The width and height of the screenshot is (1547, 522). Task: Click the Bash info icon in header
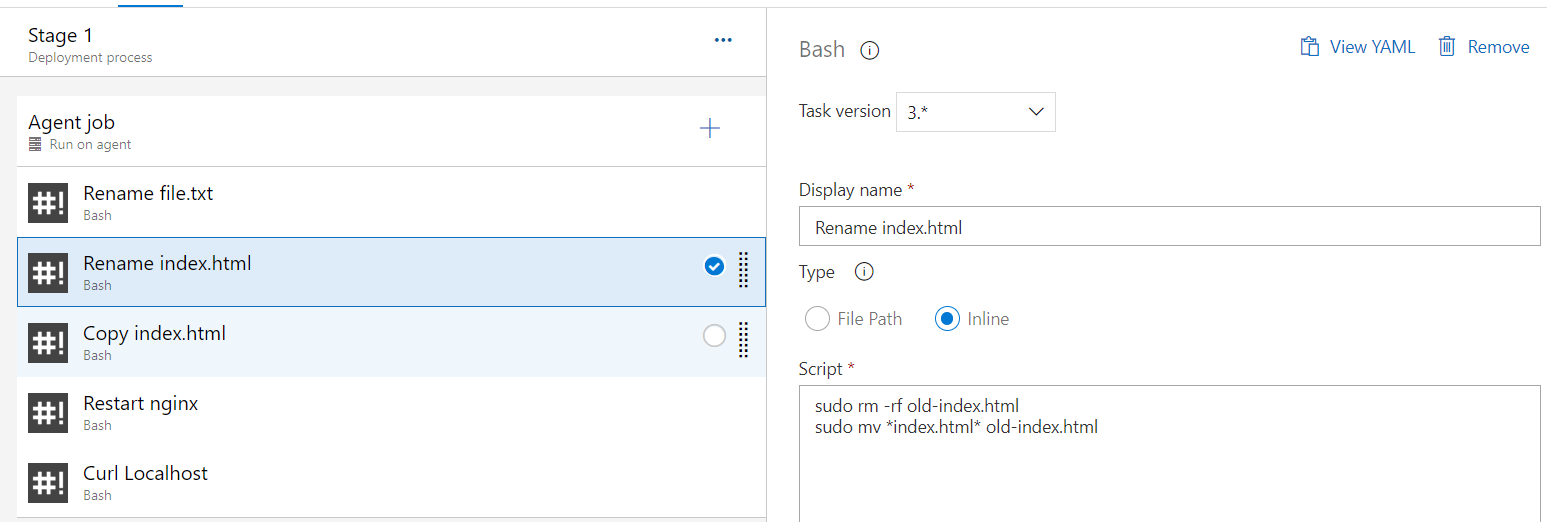coord(870,50)
